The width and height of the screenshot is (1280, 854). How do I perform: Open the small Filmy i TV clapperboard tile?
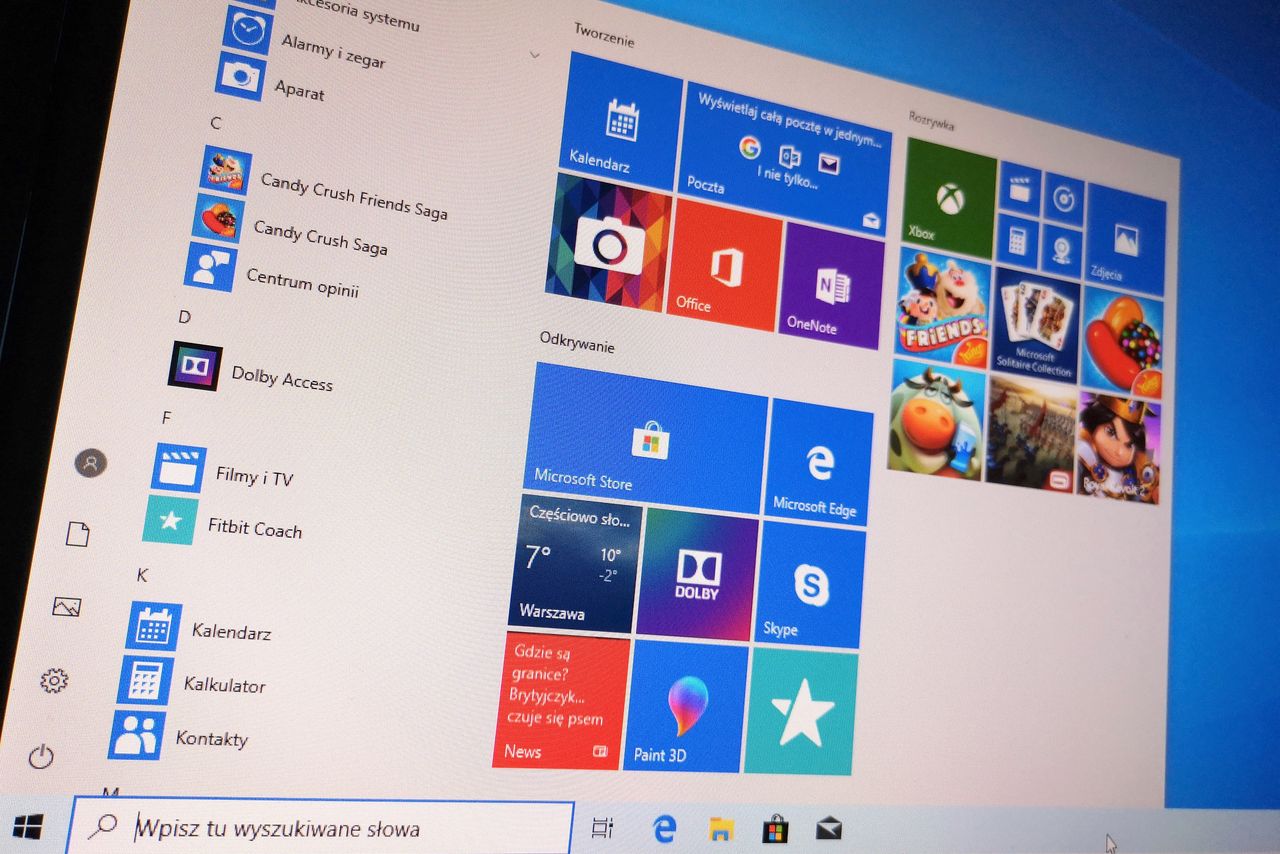pos(1020,189)
